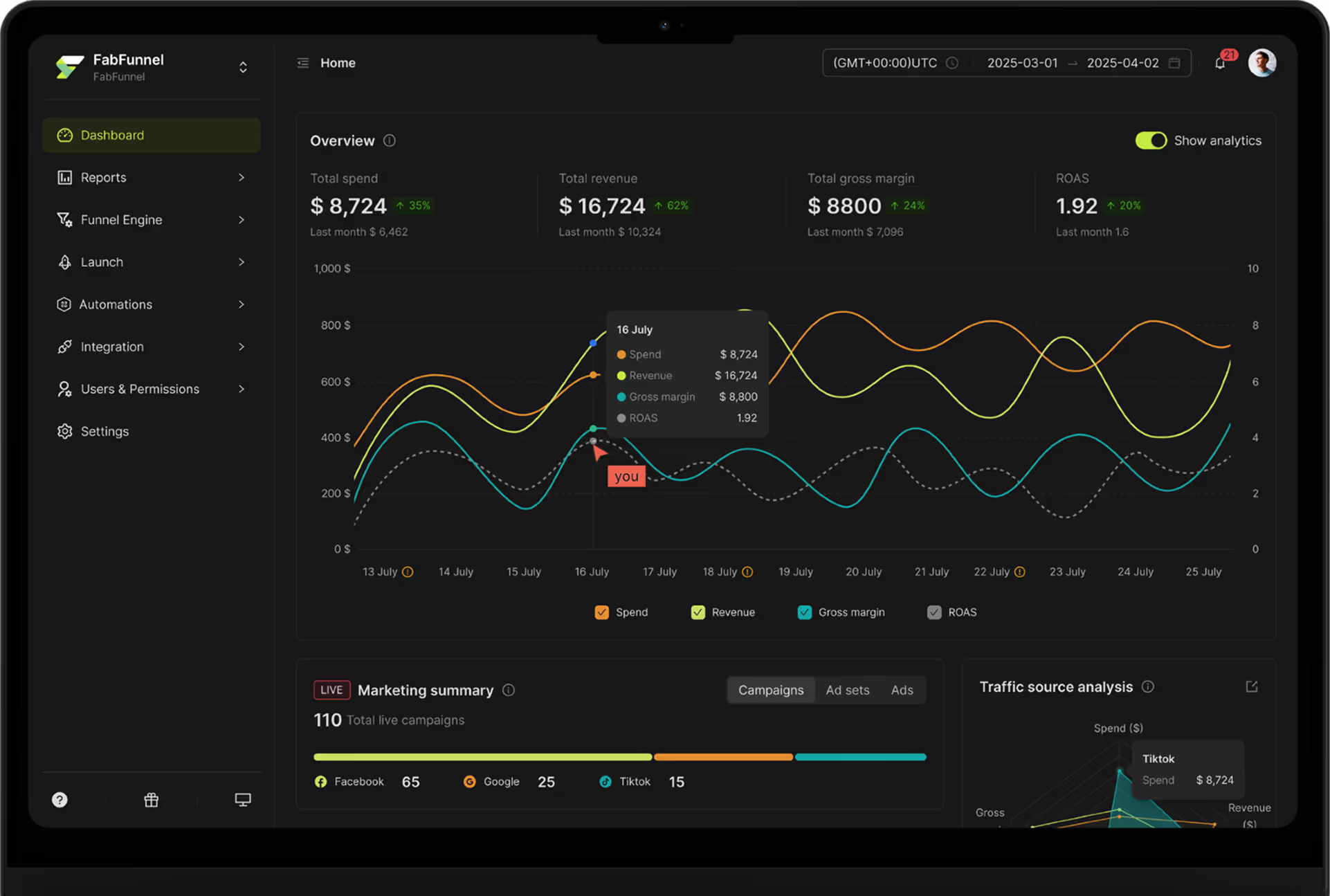Expand the Reports sidebar menu
Image resolution: width=1330 pixels, height=896 pixels.
click(x=151, y=177)
